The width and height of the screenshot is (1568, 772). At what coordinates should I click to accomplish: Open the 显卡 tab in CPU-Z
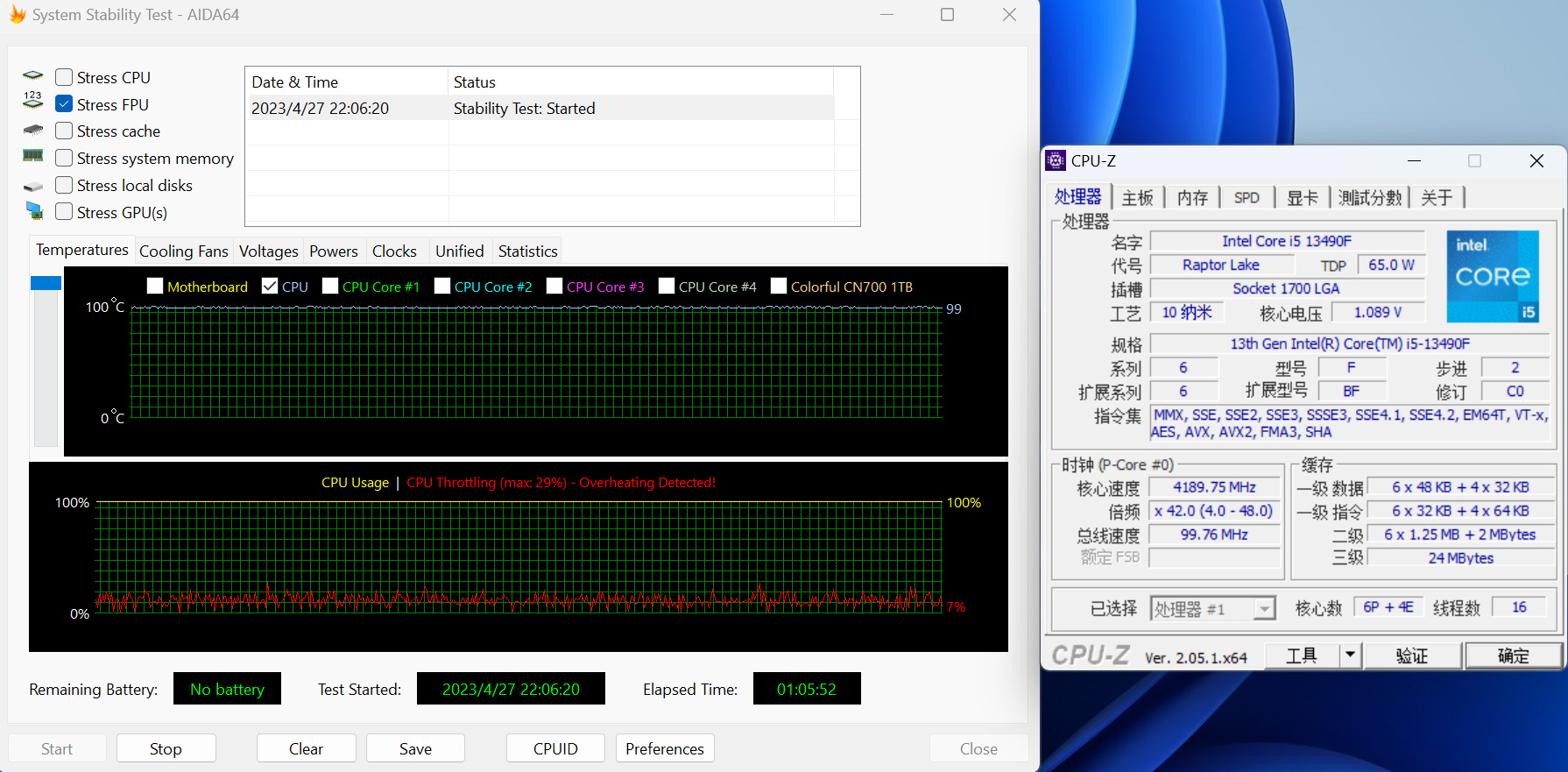pos(1302,198)
